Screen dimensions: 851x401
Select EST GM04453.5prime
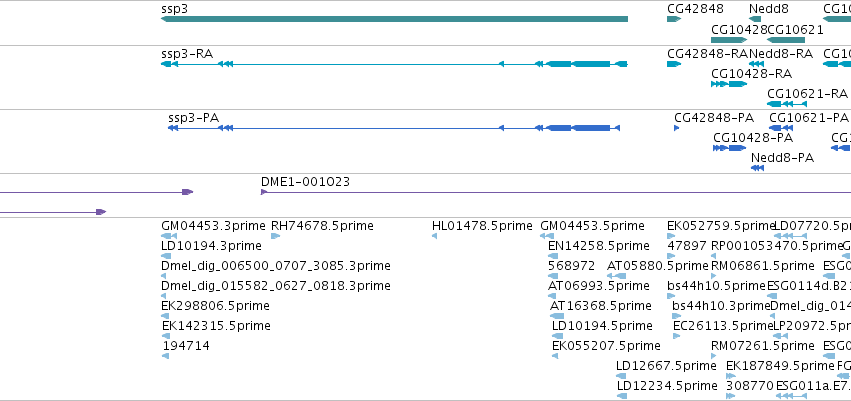tap(593, 226)
